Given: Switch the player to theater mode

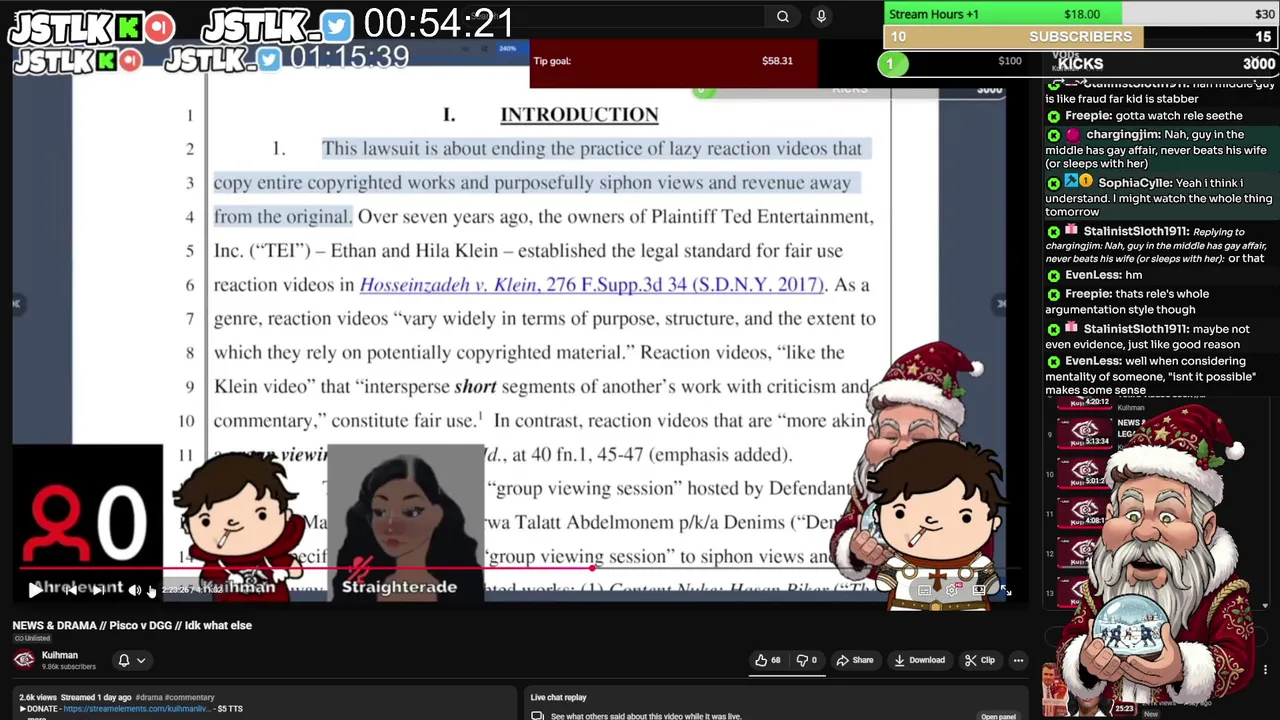Looking at the screenshot, I should [x=979, y=591].
